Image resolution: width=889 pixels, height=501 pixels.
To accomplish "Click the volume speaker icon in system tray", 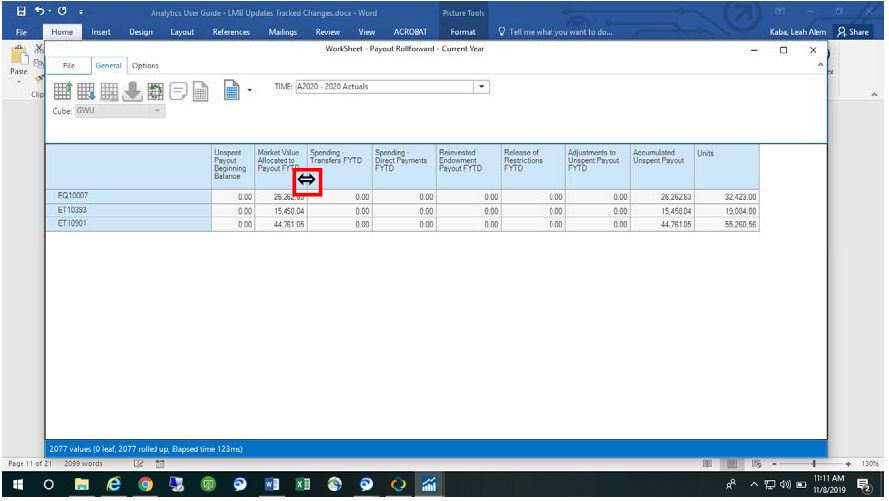I will (x=785, y=485).
